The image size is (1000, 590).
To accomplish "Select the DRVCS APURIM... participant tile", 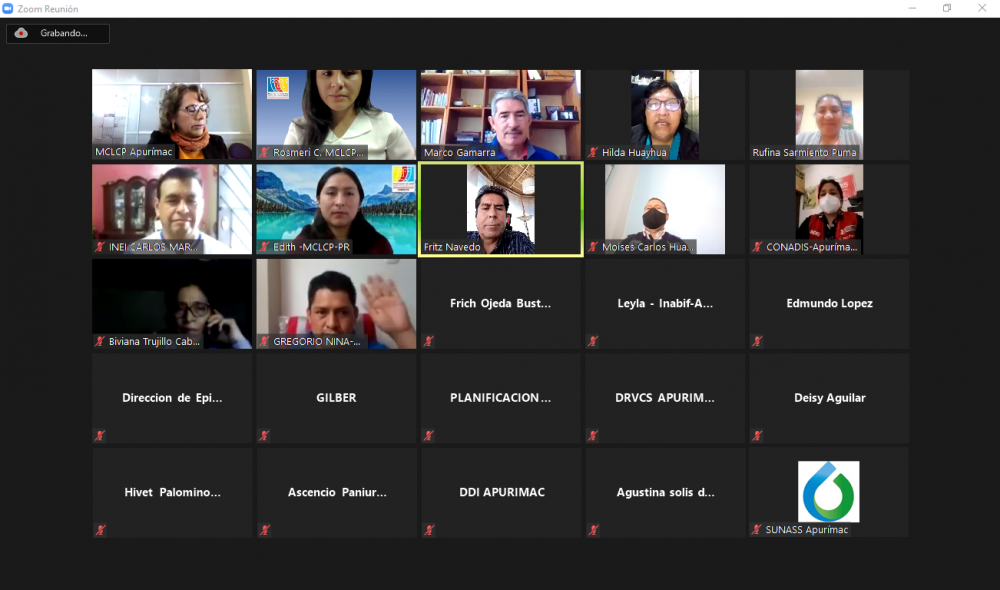I will pyautogui.click(x=664, y=398).
